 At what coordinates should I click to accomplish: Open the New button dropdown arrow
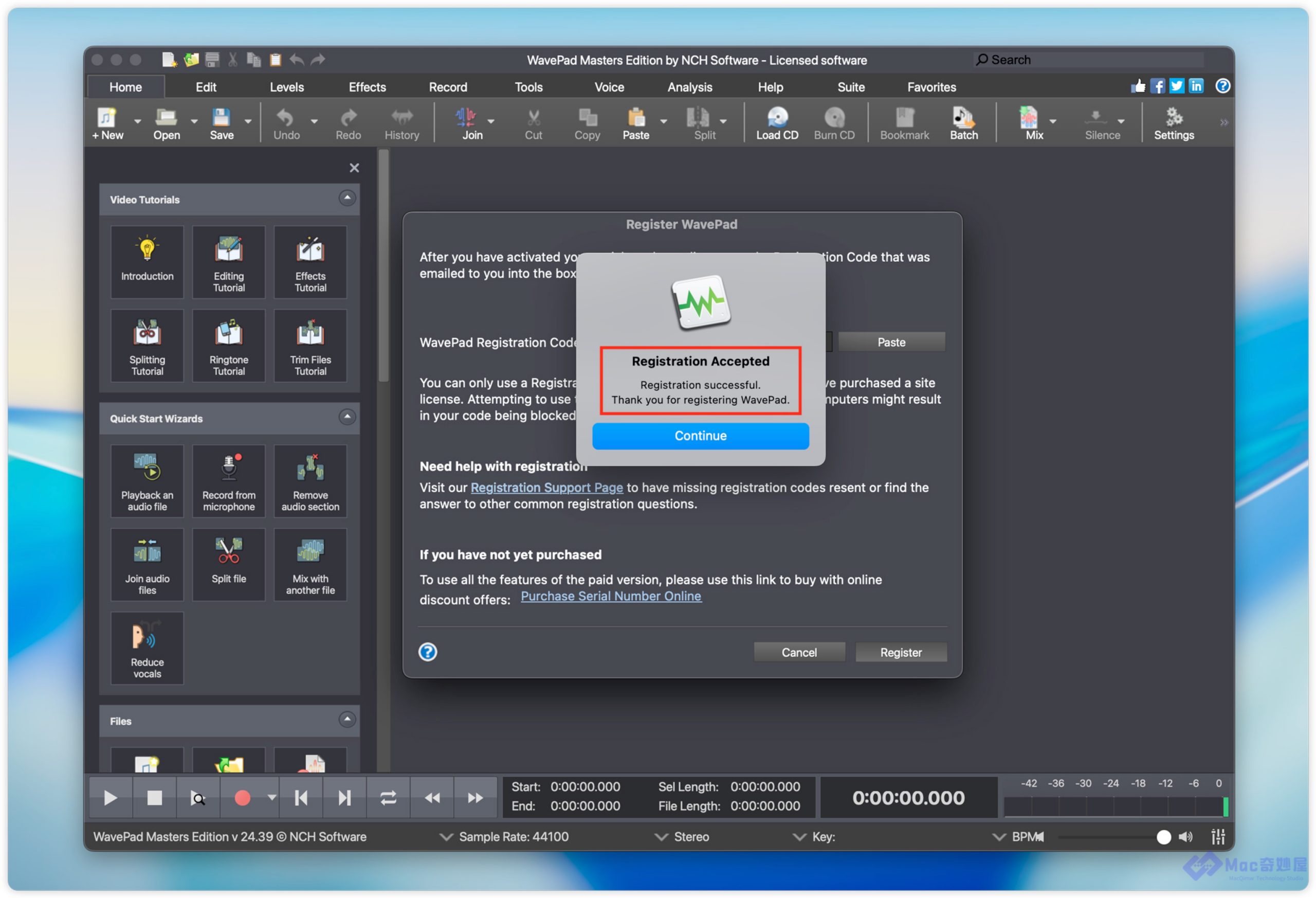(137, 121)
